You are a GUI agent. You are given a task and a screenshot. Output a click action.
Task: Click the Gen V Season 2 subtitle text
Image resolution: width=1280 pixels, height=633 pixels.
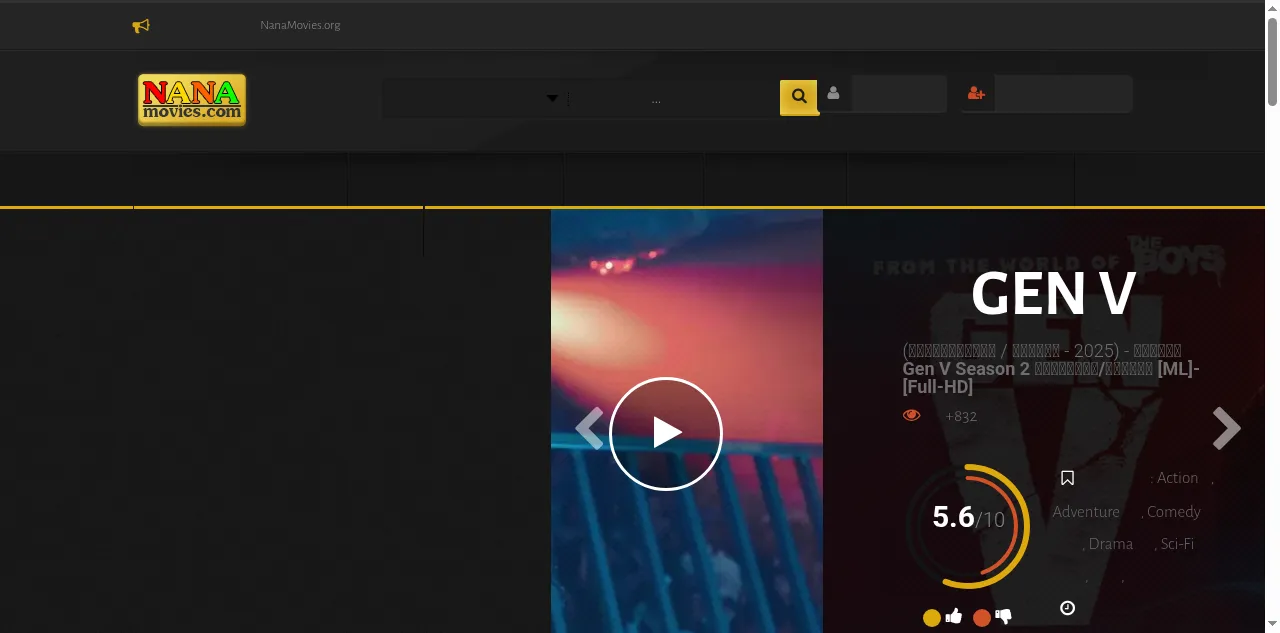(x=1051, y=369)
